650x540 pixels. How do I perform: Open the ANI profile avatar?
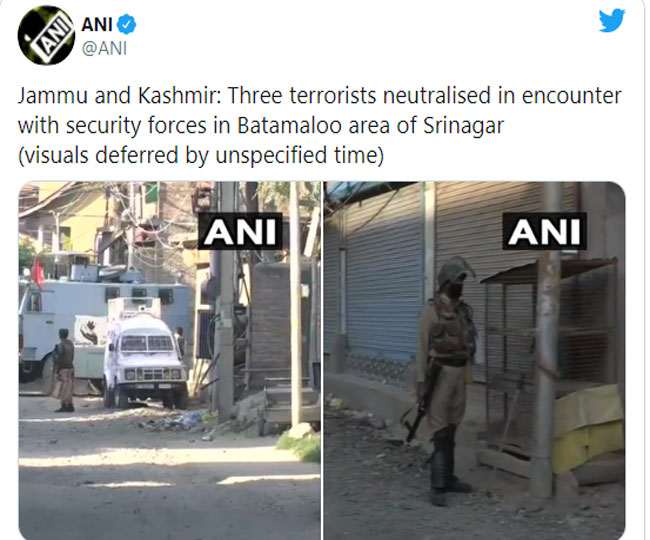click(x=46, y=35)
